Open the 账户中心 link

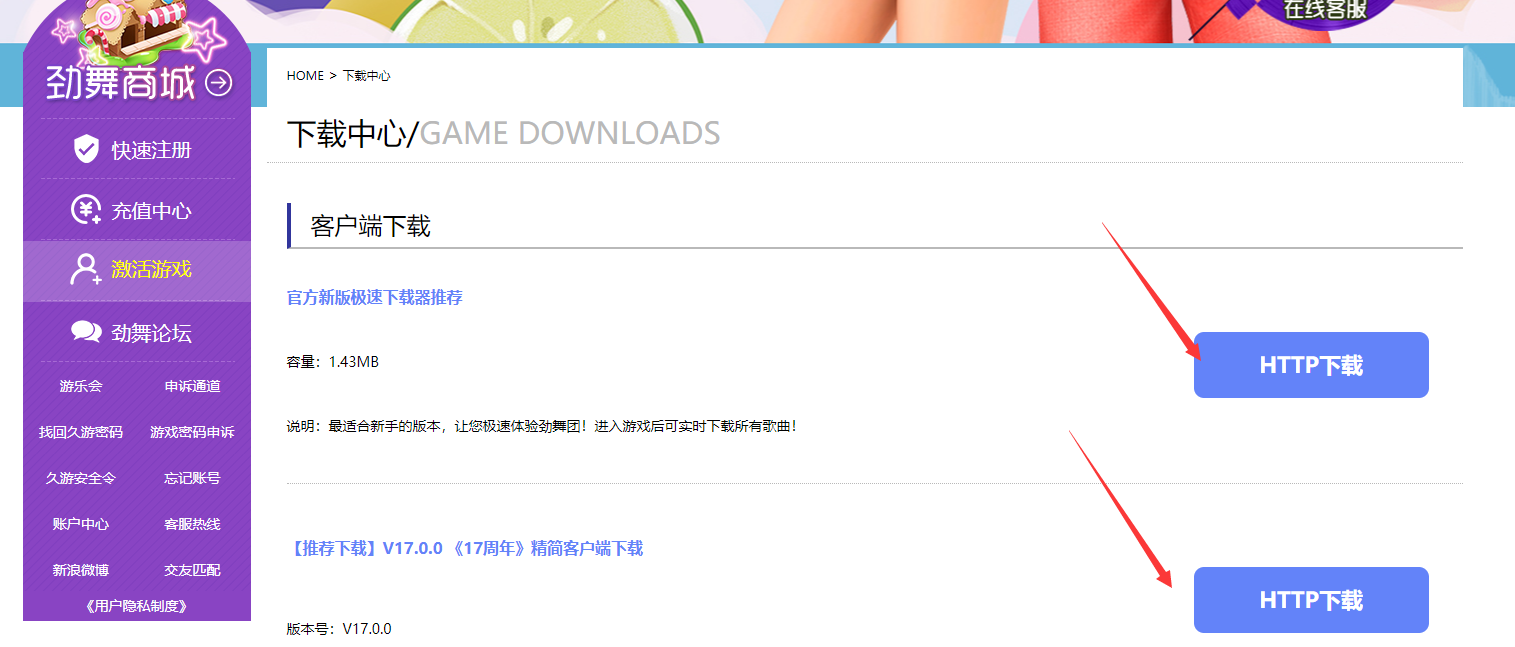click(x=81, y=524)
